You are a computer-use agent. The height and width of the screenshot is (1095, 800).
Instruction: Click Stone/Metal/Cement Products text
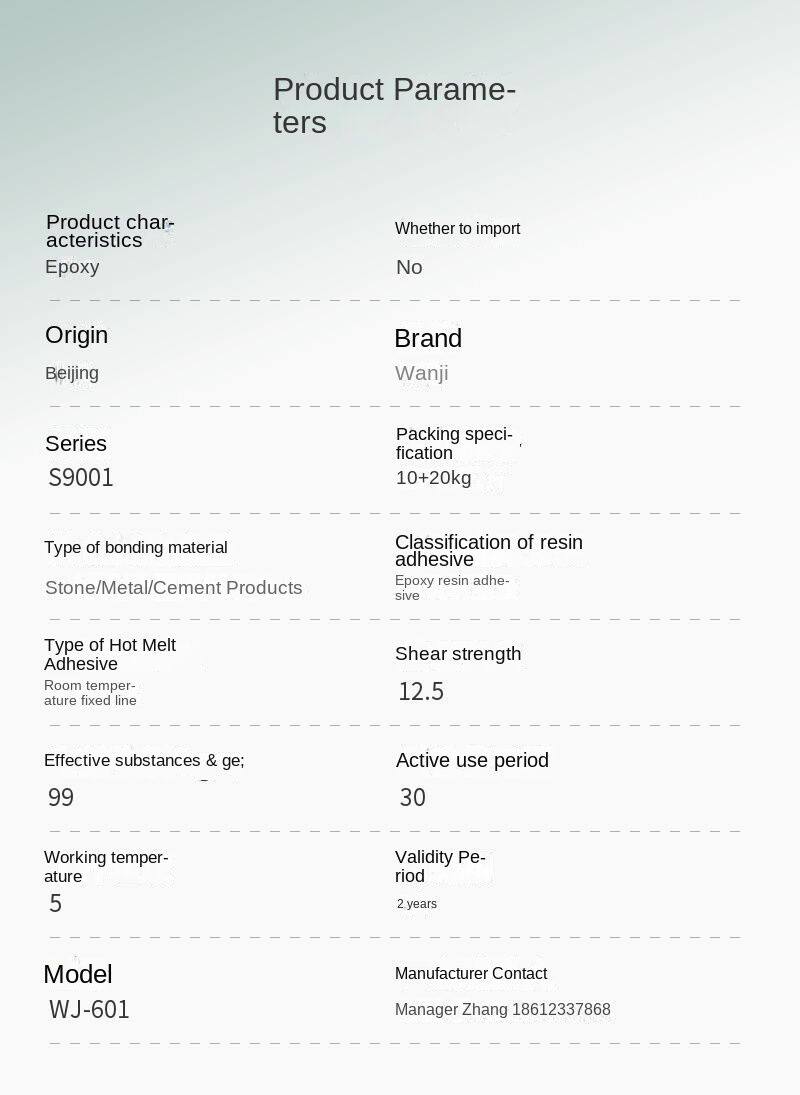[173, 587]
